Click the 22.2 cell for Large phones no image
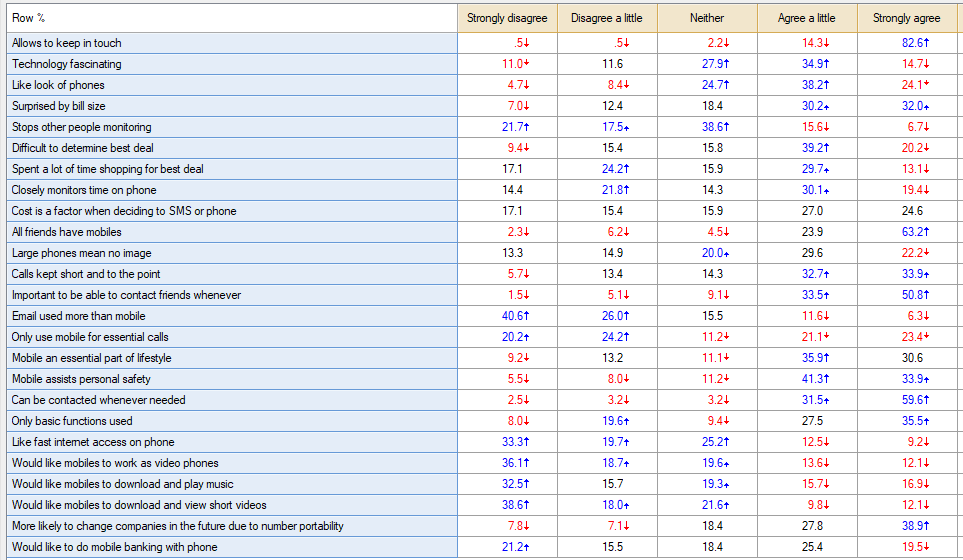This screenshot has height=560, width=963. click(907, 253)
